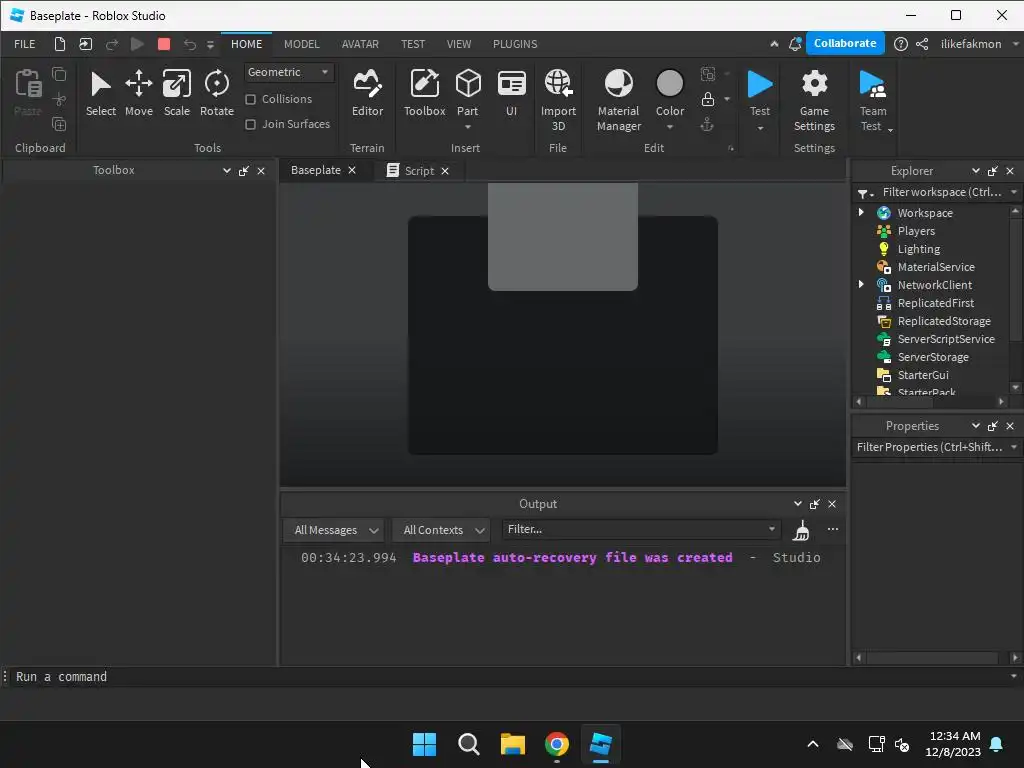The image size is (1024, 768).
Task: Enable the Collisions checkbox
Action: (250, 99)
